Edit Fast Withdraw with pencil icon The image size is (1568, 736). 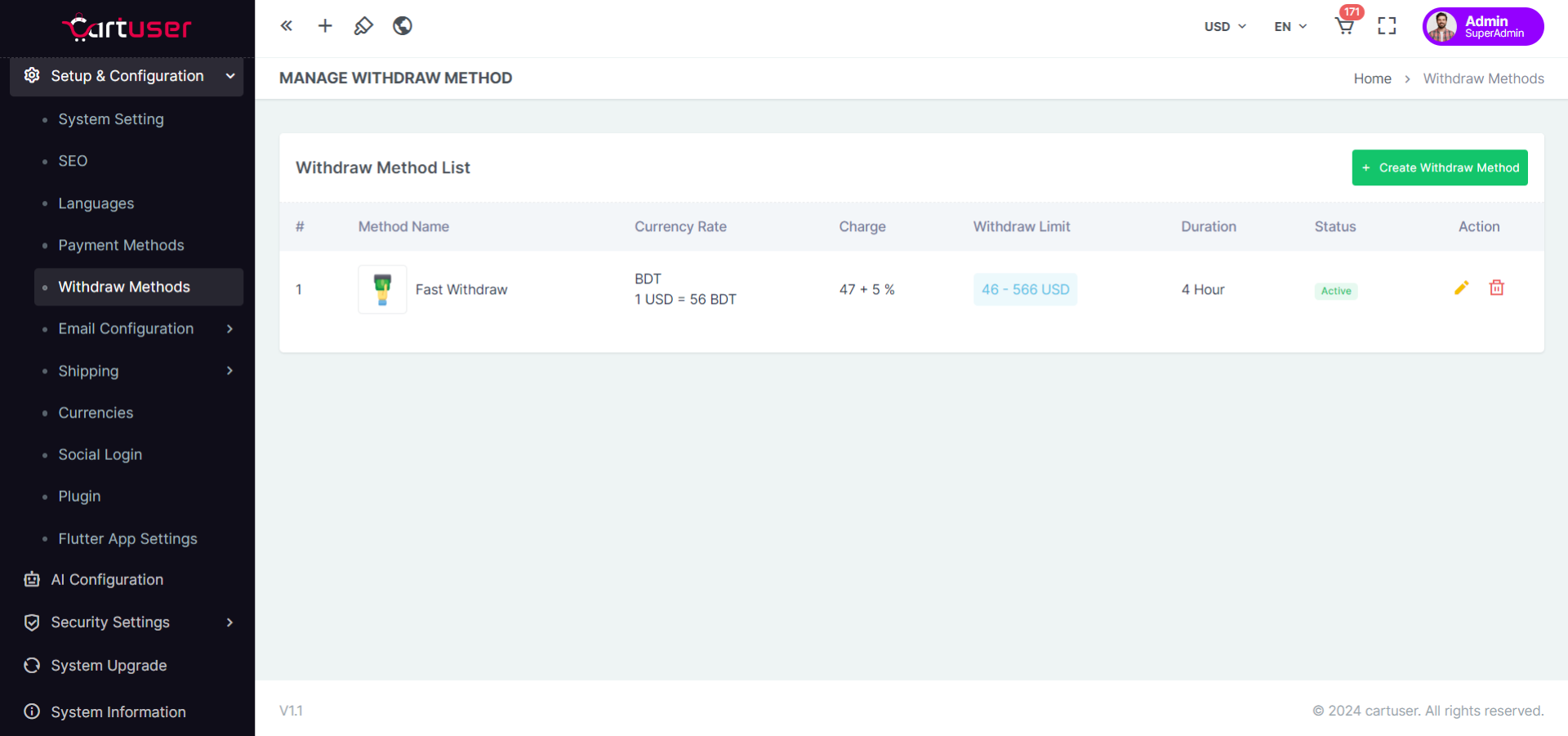[1461, 288]
